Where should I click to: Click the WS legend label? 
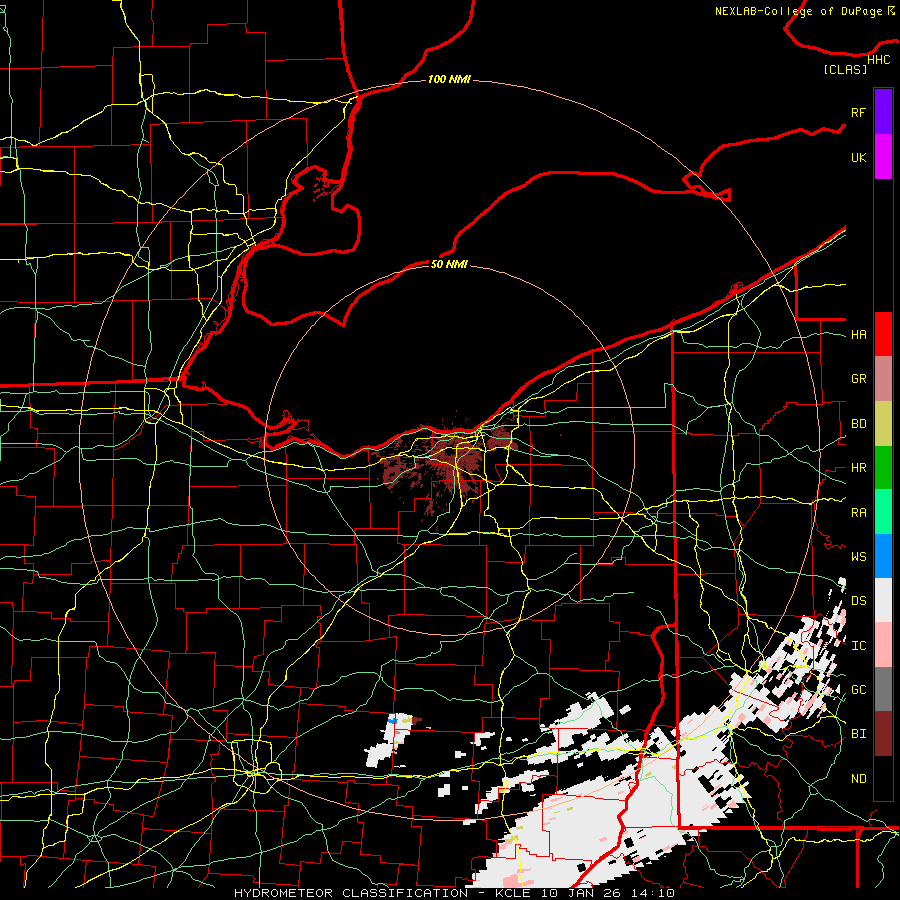point(858,556)
